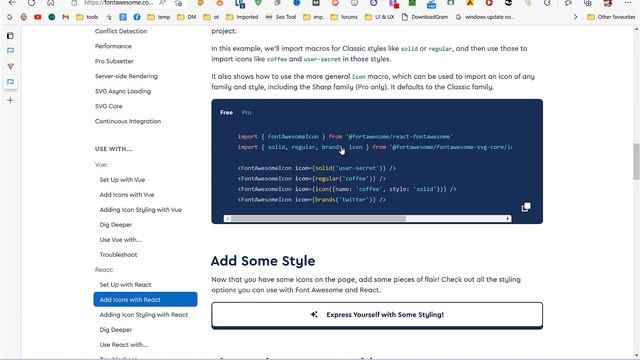Click 'Express Yourself with Some Styling!' button
The width and height of the screenshot is (640, 360).
pos(377,315)
